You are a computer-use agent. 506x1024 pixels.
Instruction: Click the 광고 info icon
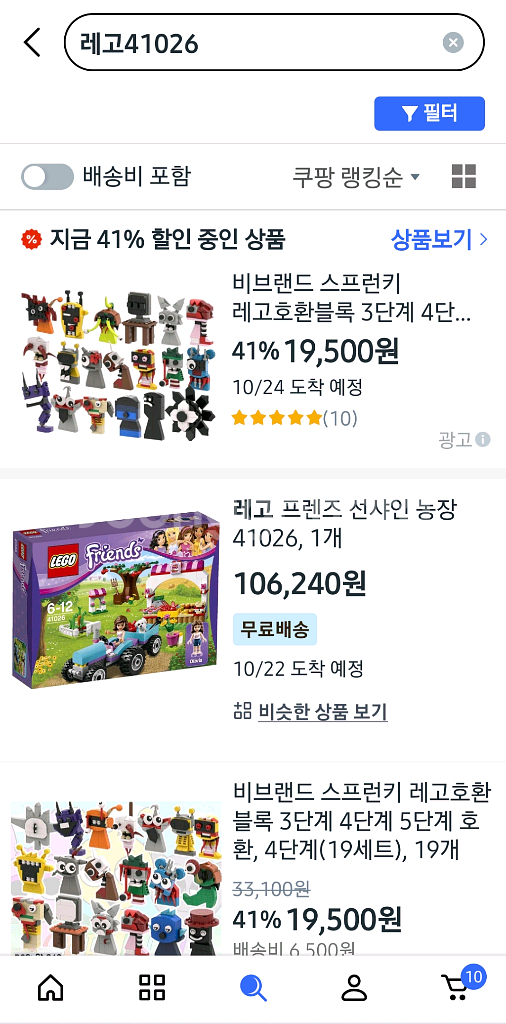coord(482,440)
